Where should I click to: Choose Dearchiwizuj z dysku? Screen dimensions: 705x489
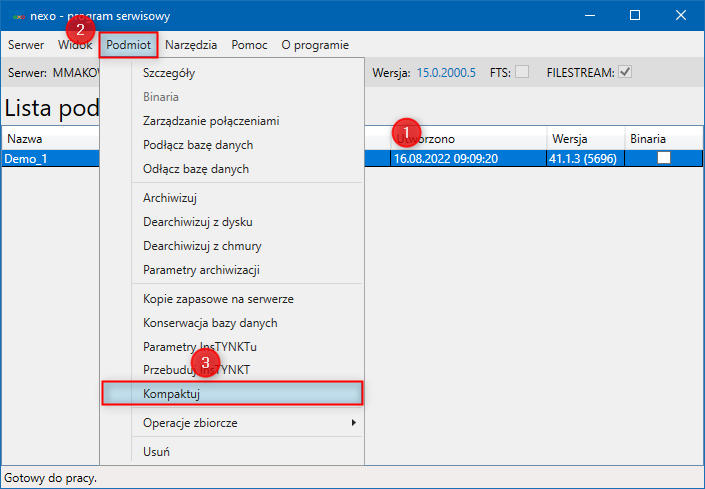(232, 222)
